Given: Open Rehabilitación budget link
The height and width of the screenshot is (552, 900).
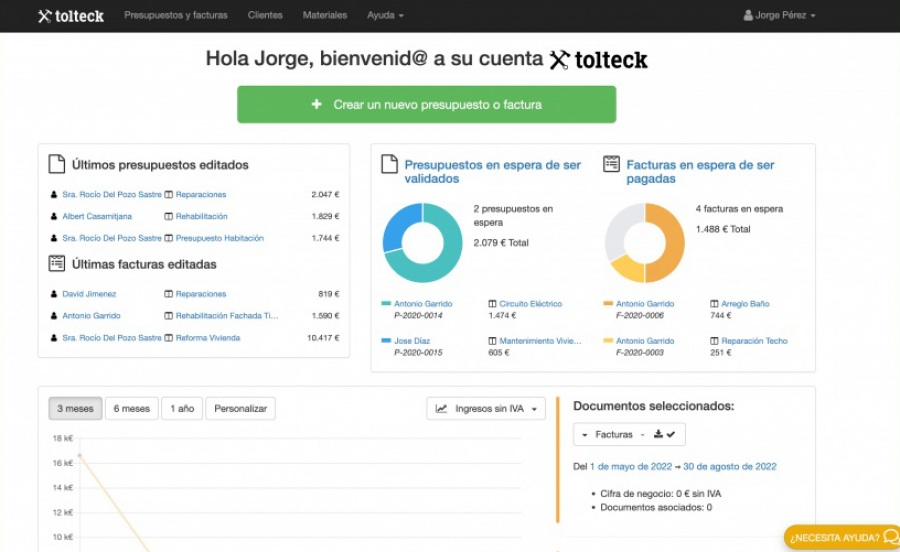Looking at the screenshot, I should 201,216.
